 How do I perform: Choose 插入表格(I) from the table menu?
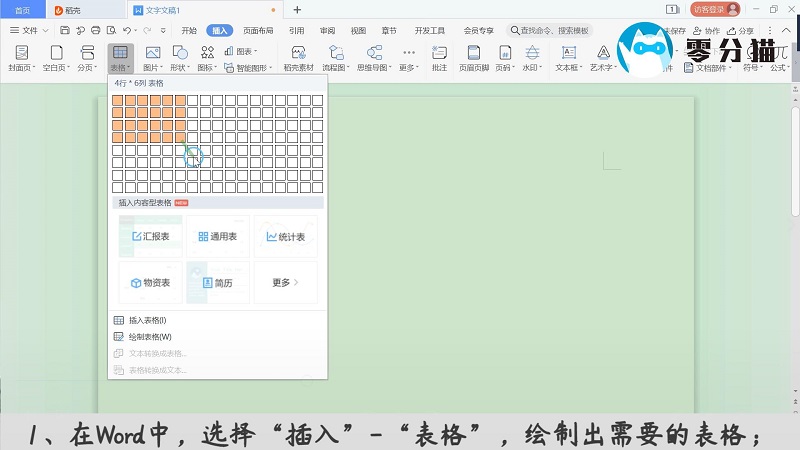pos(147,320)
